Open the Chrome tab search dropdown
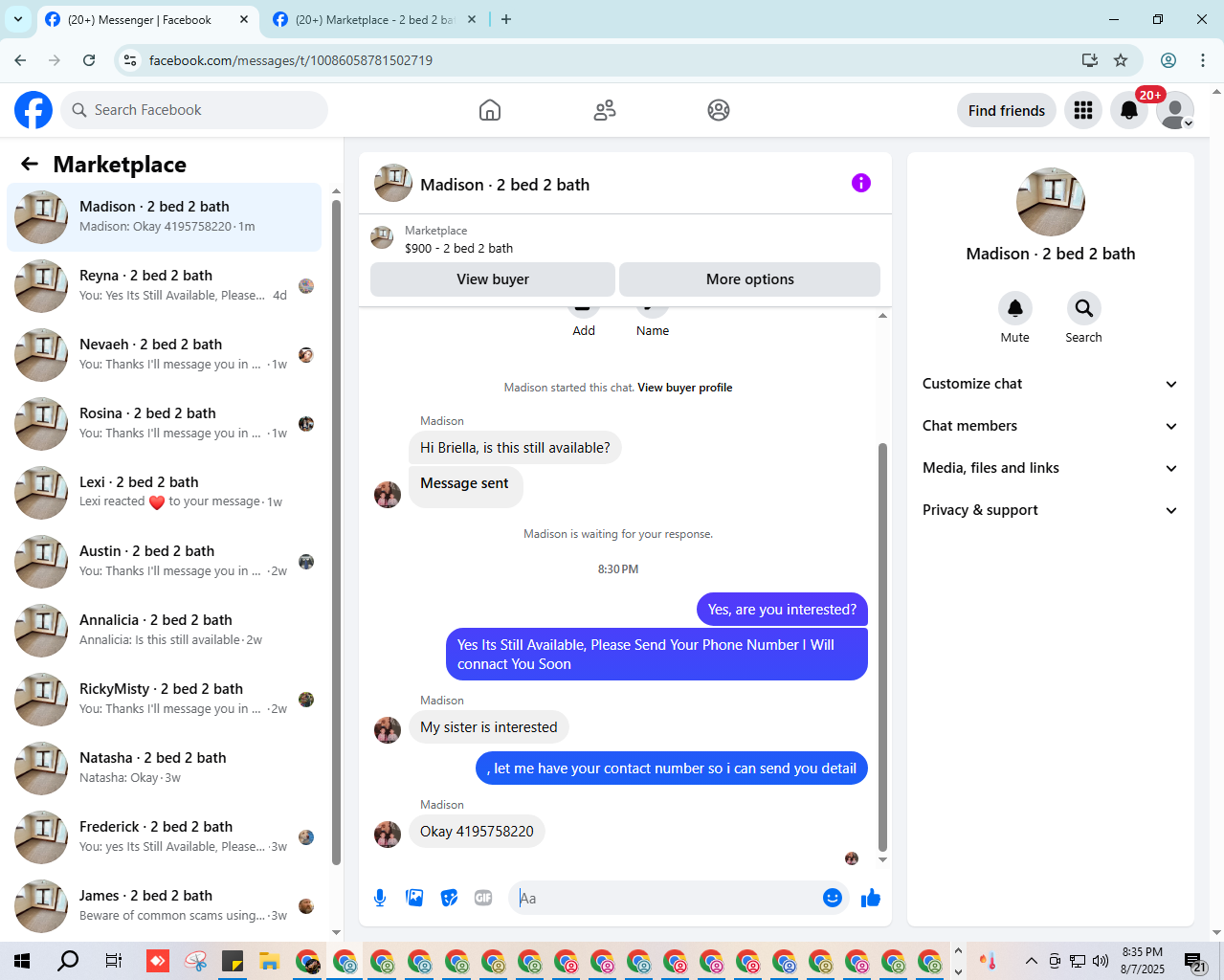The image size is (1224, 980). point(18,19)
